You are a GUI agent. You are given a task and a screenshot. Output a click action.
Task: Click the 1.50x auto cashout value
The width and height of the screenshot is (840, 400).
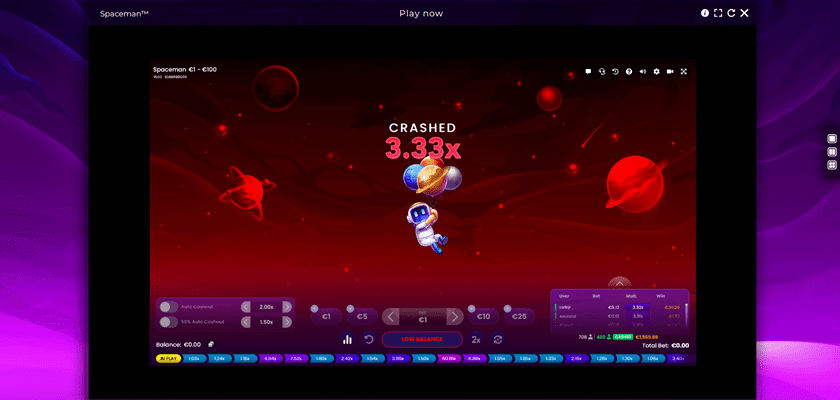(266, 322)
